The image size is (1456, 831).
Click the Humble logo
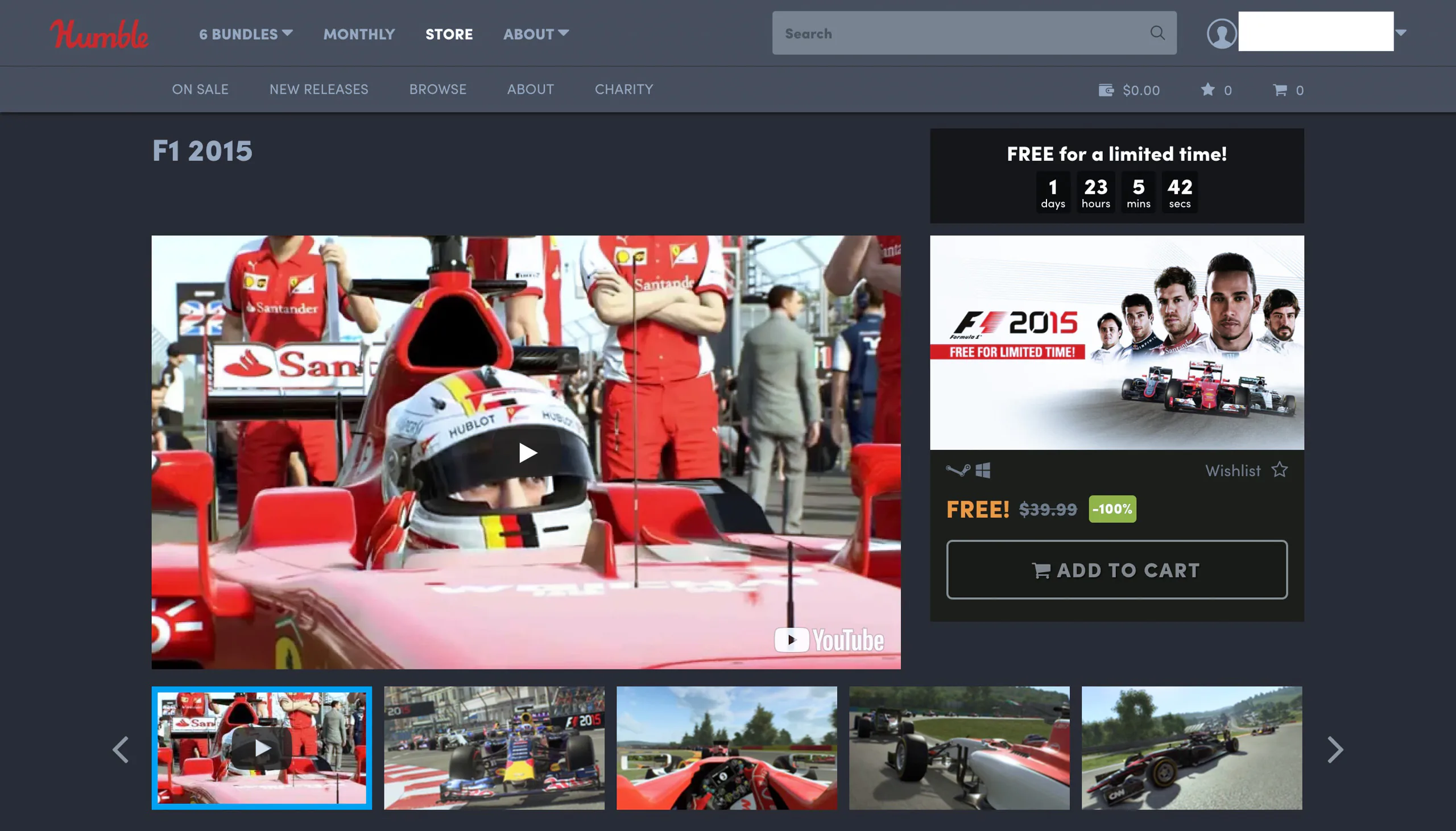[100, 33]
